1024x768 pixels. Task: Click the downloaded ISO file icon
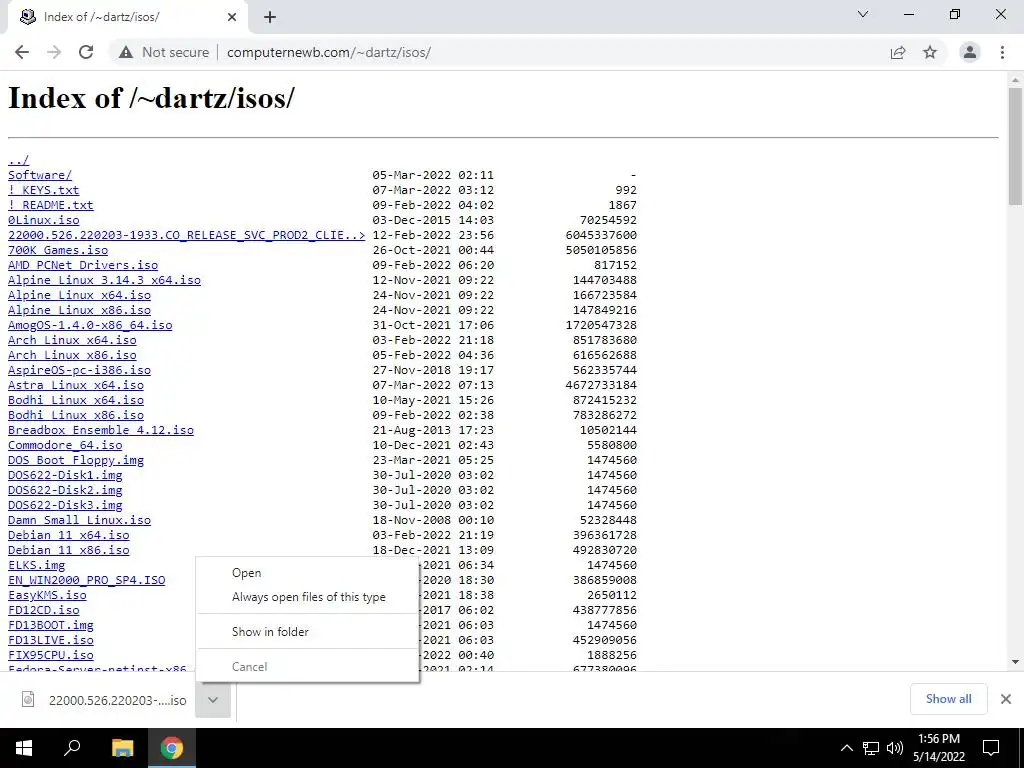pyautogui.click(x=28, y=699)
